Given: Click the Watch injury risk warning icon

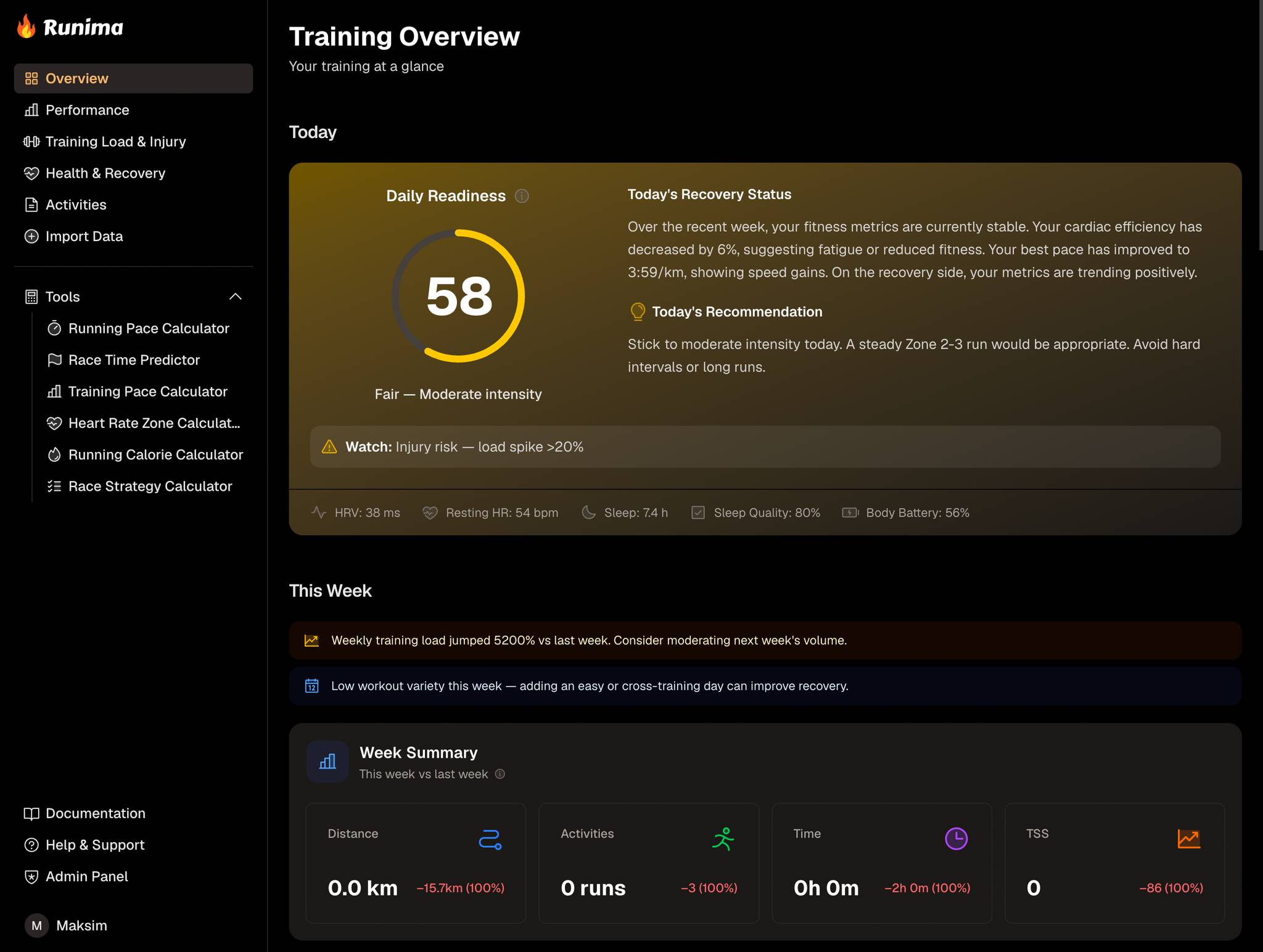Looking at the screenshot, I should click(x=329, y=447).
